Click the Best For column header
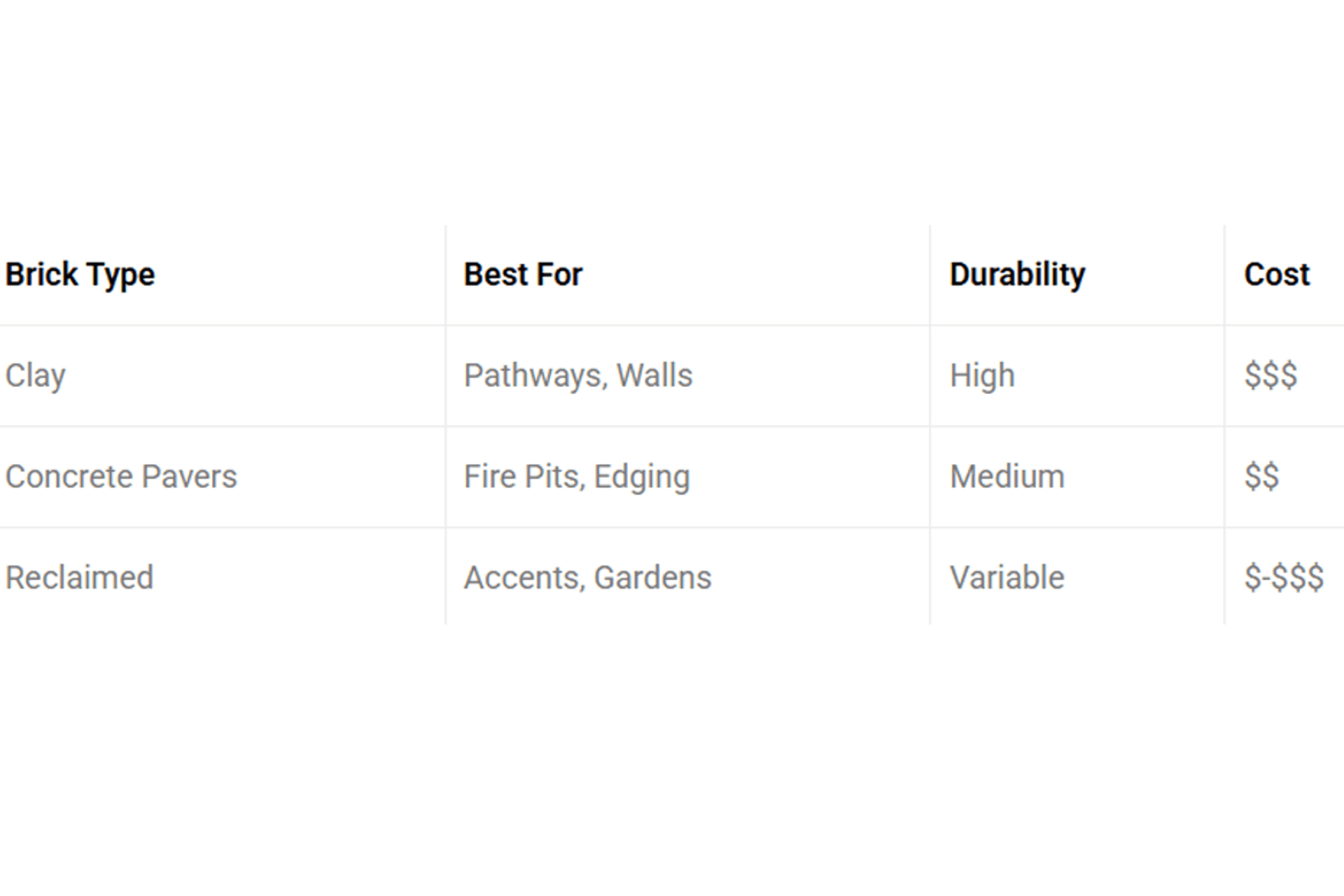 (x=523, y=274)
